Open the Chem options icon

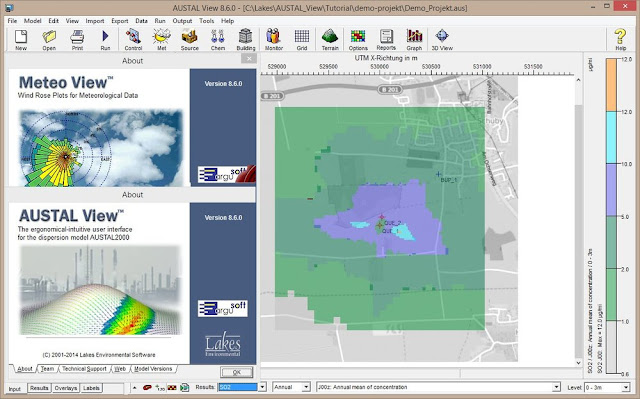coord(218,40)
